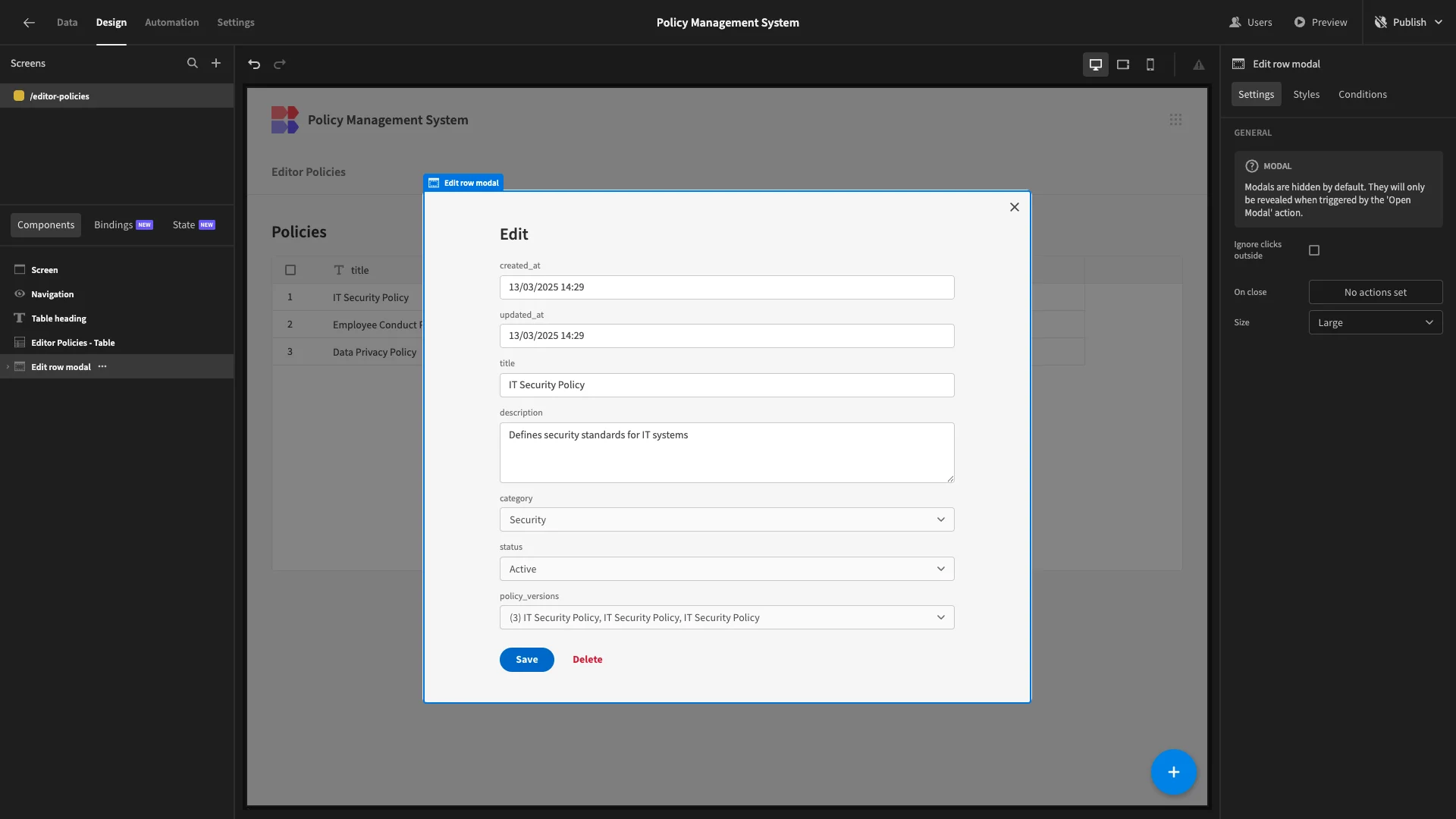Click the IT Security Policy table cell

pyautogui.click(x=371, y=297)
